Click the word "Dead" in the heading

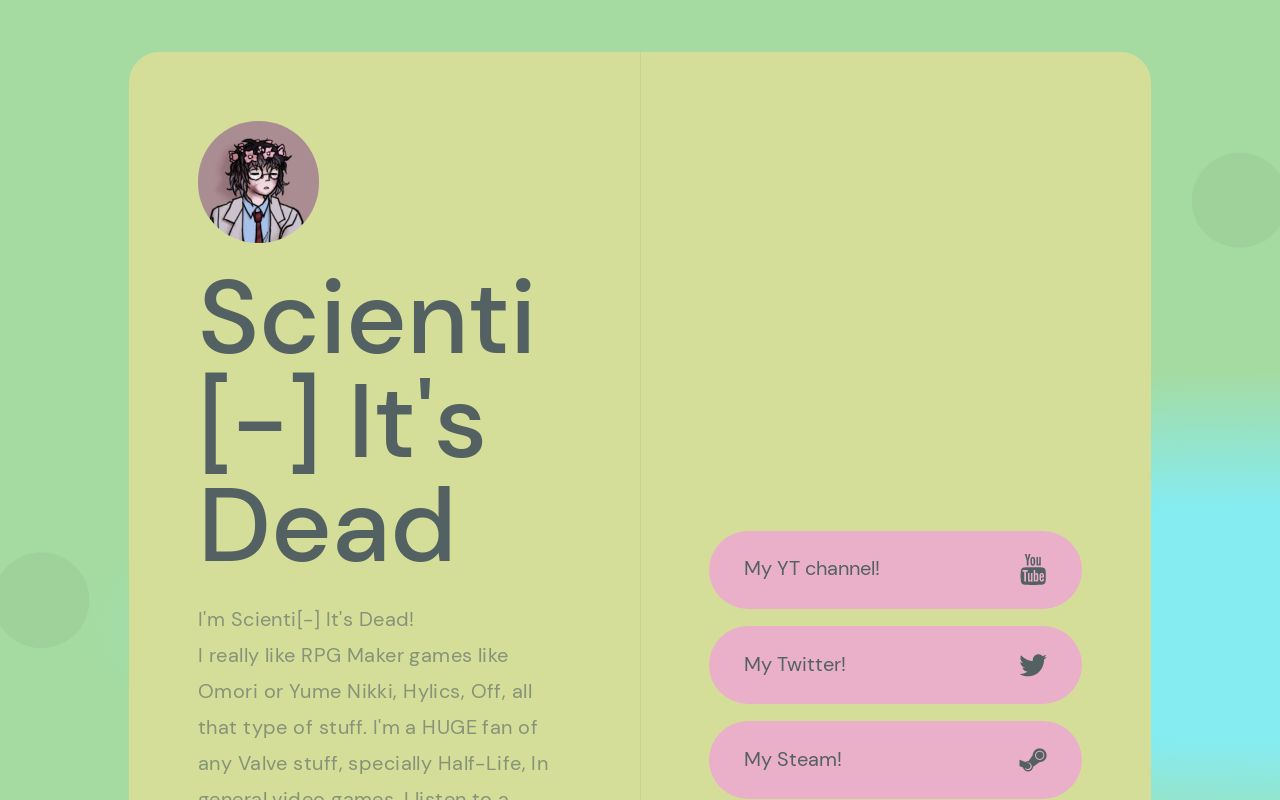click(327, 526)
